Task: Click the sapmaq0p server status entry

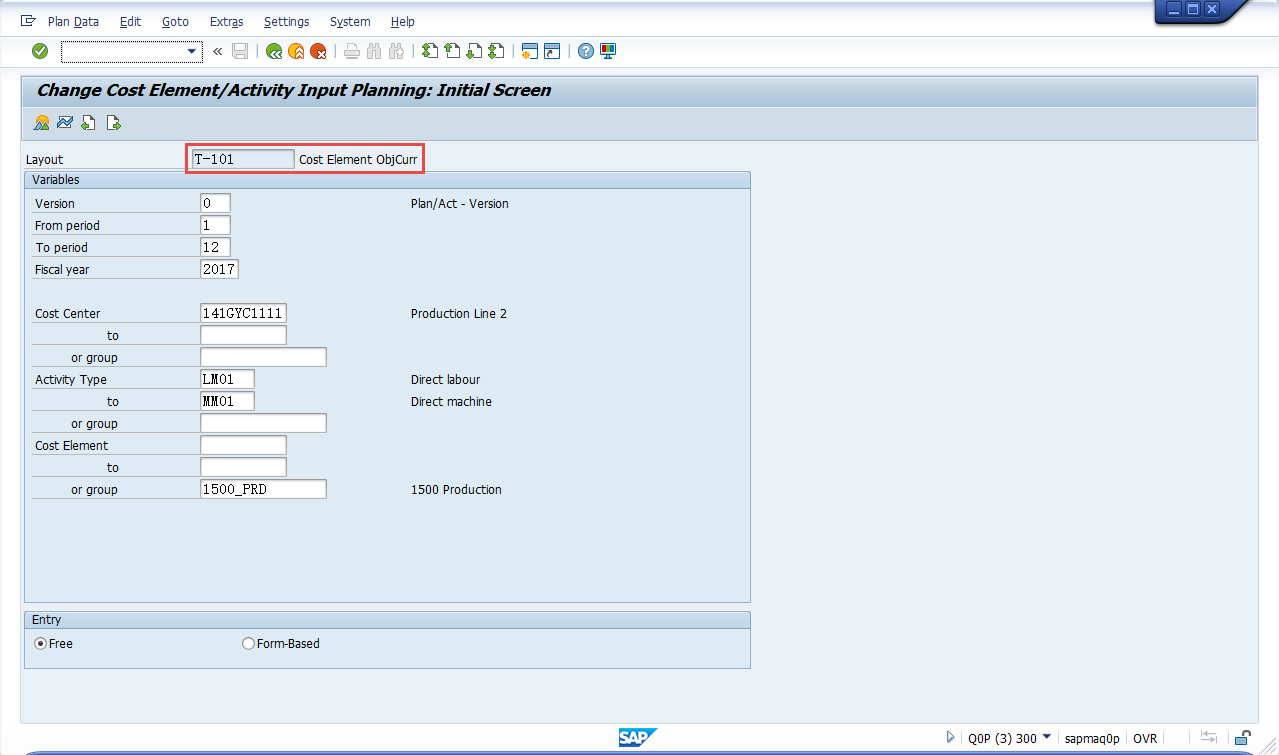Action: (x=1093, y=738)
